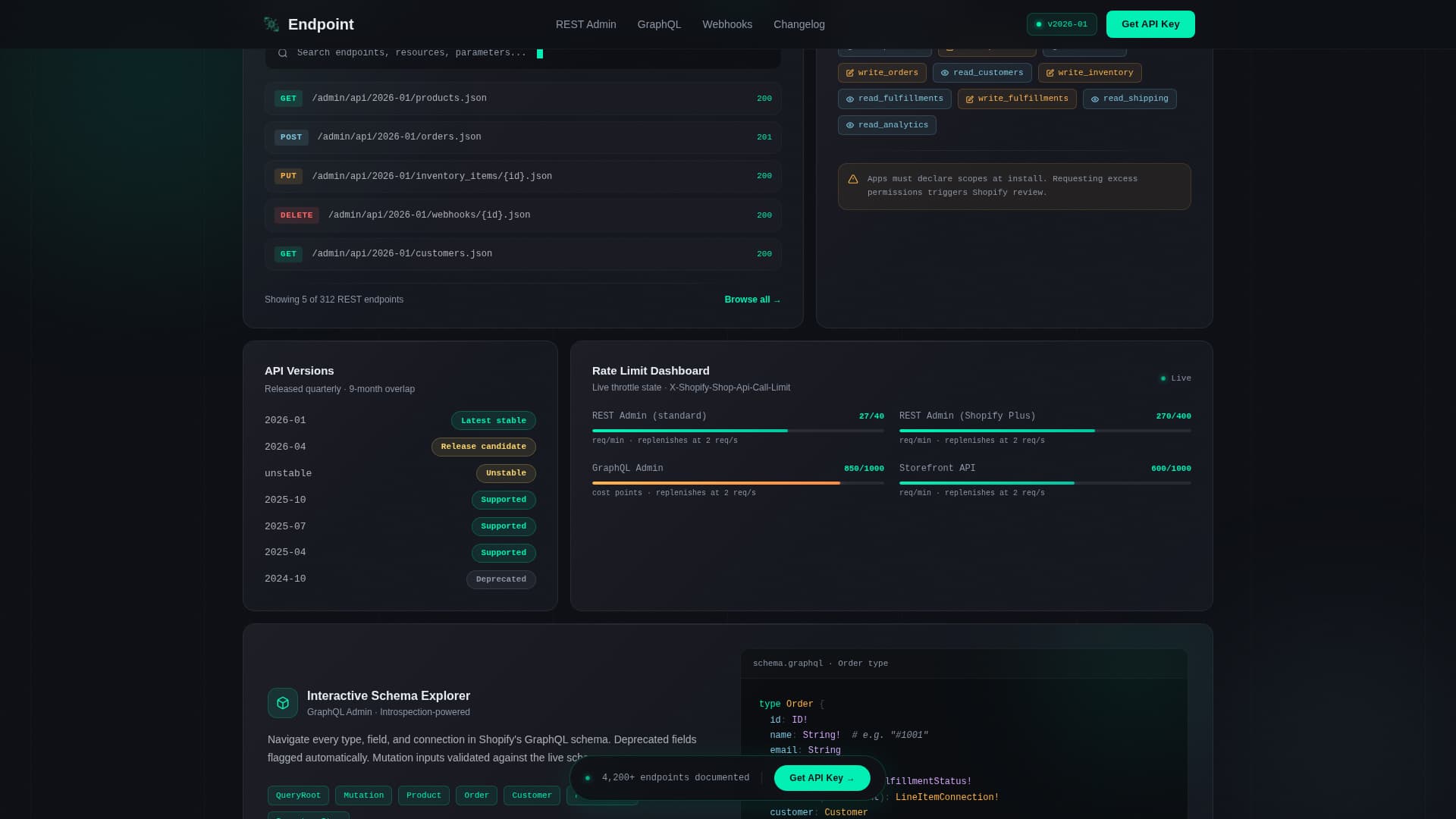Expand the POST orders.json endpoint row
Viewport: 1456px width, 819px height.
pyautogui.click(x=522, y=137)
